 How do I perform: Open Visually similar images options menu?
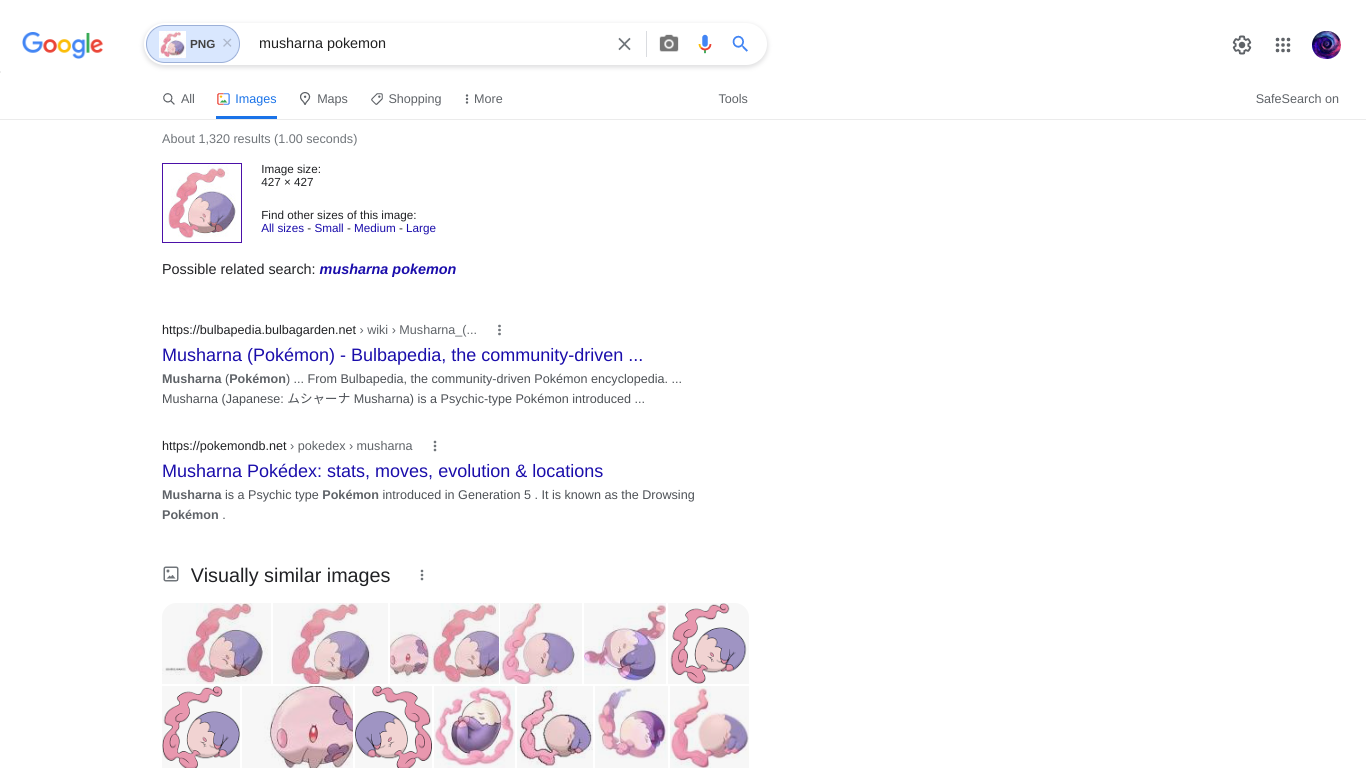pos(422,575)
